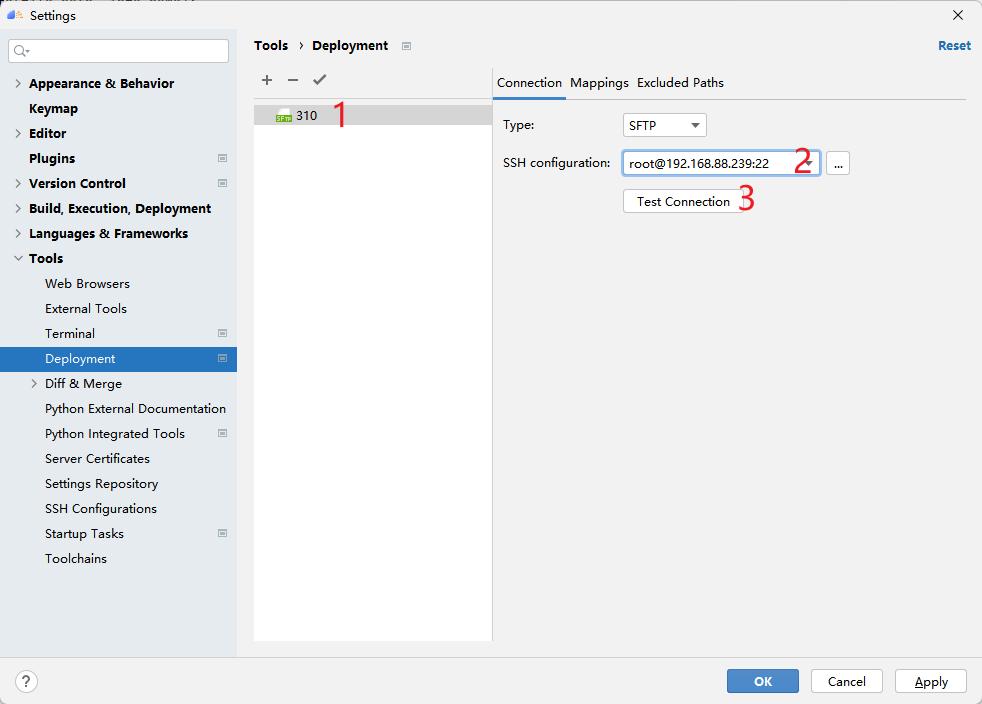
Task: Click the add server plus icon
Action: coord(267,80)
